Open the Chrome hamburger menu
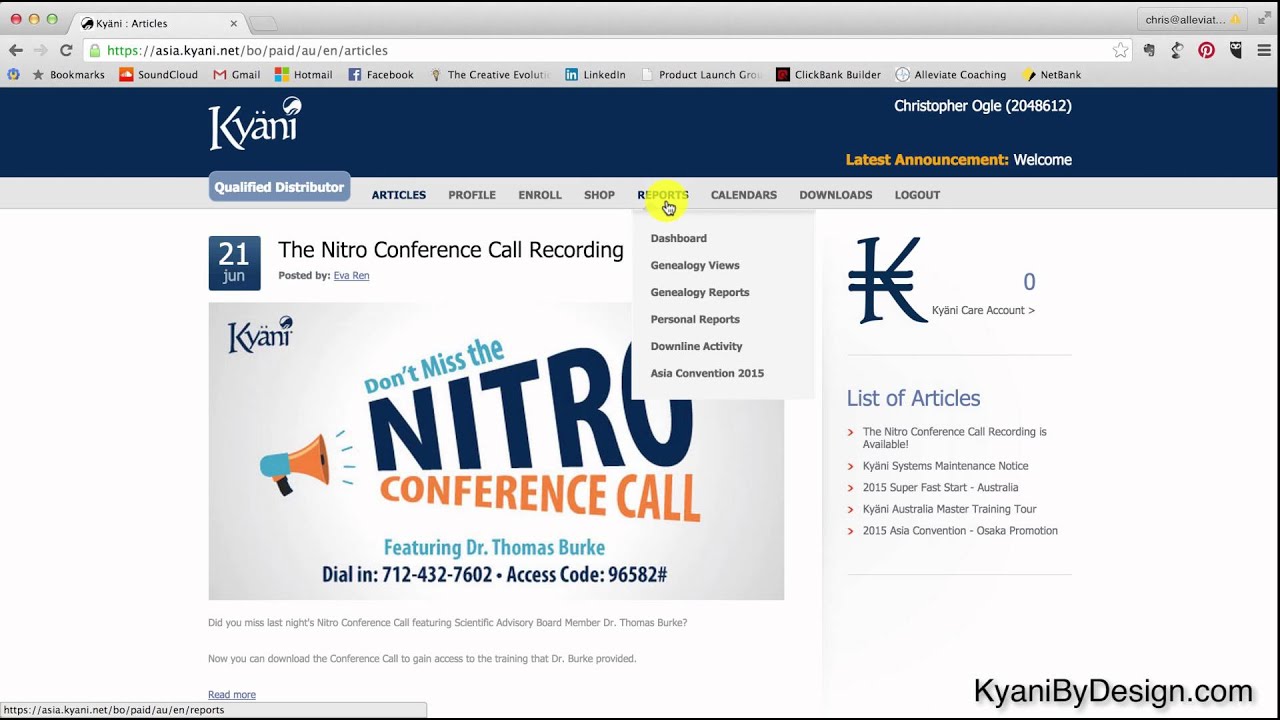 (x=1265, y=50)
